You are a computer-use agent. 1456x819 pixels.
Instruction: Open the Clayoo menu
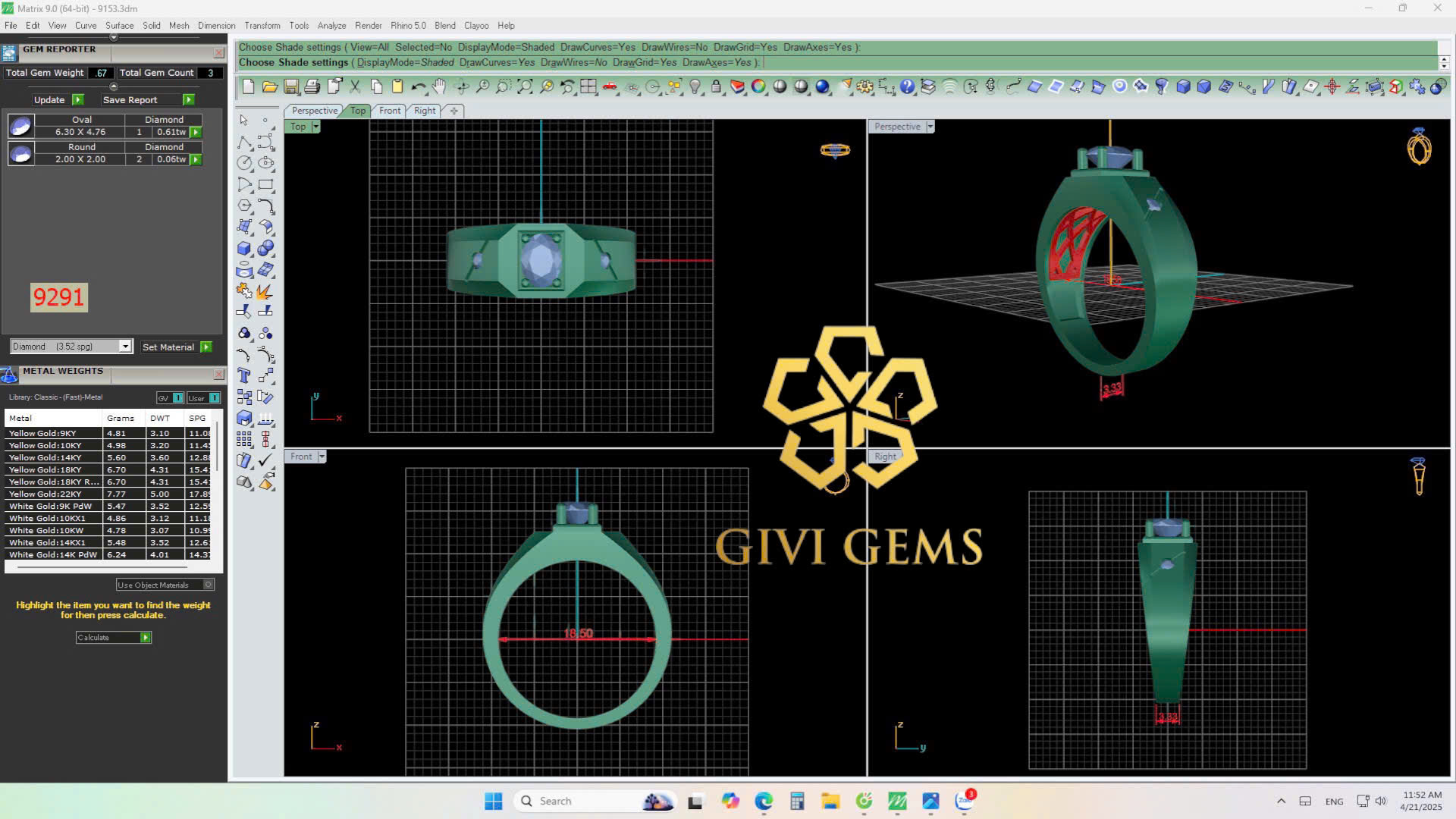[x=476, y=25]
